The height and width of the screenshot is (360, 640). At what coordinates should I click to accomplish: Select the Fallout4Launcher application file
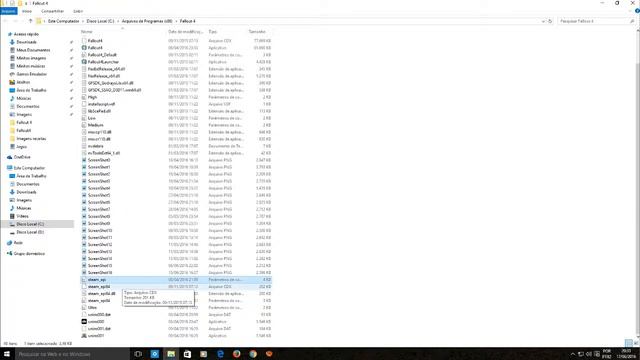103,62
